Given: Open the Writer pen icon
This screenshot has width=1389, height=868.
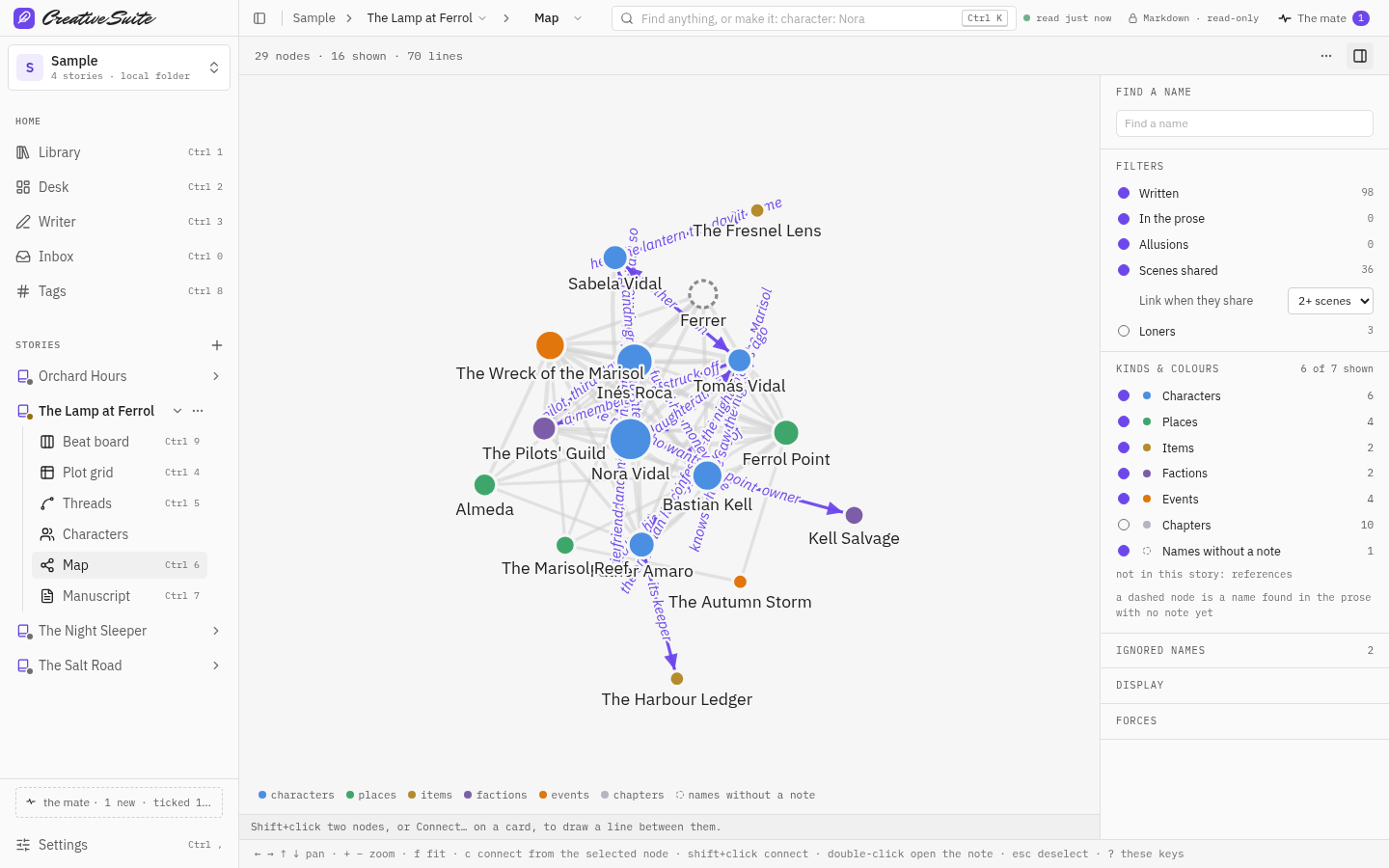Looking at the screenshot, I should [x=23, y=222].
